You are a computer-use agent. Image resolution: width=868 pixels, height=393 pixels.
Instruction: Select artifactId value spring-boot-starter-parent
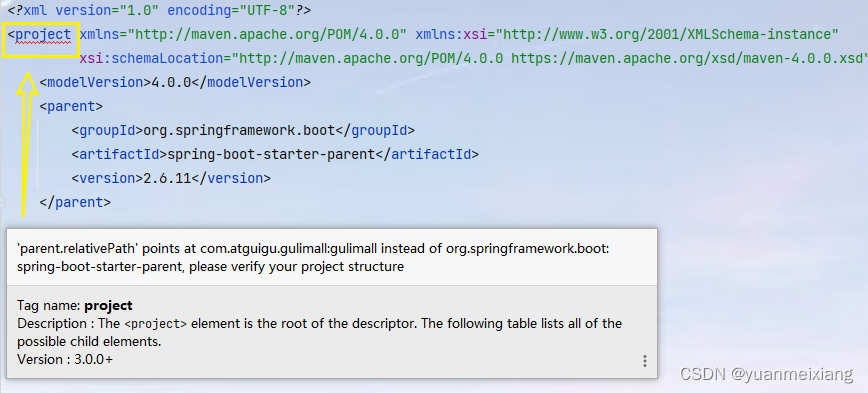(271, 154)
